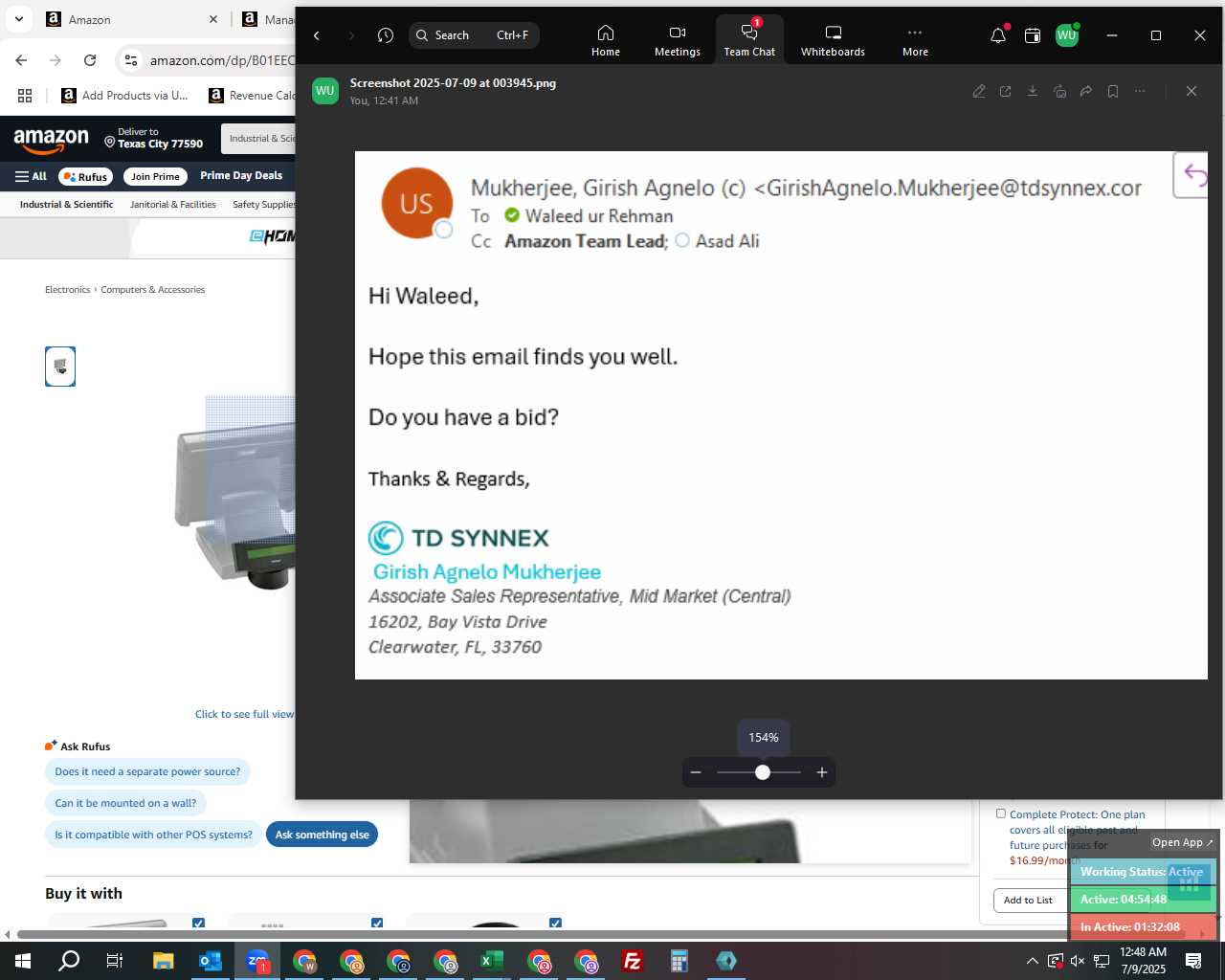1225x980 pixels.
Task: Open Chrome tab search dropdown
Action: [x=19, y=19]
